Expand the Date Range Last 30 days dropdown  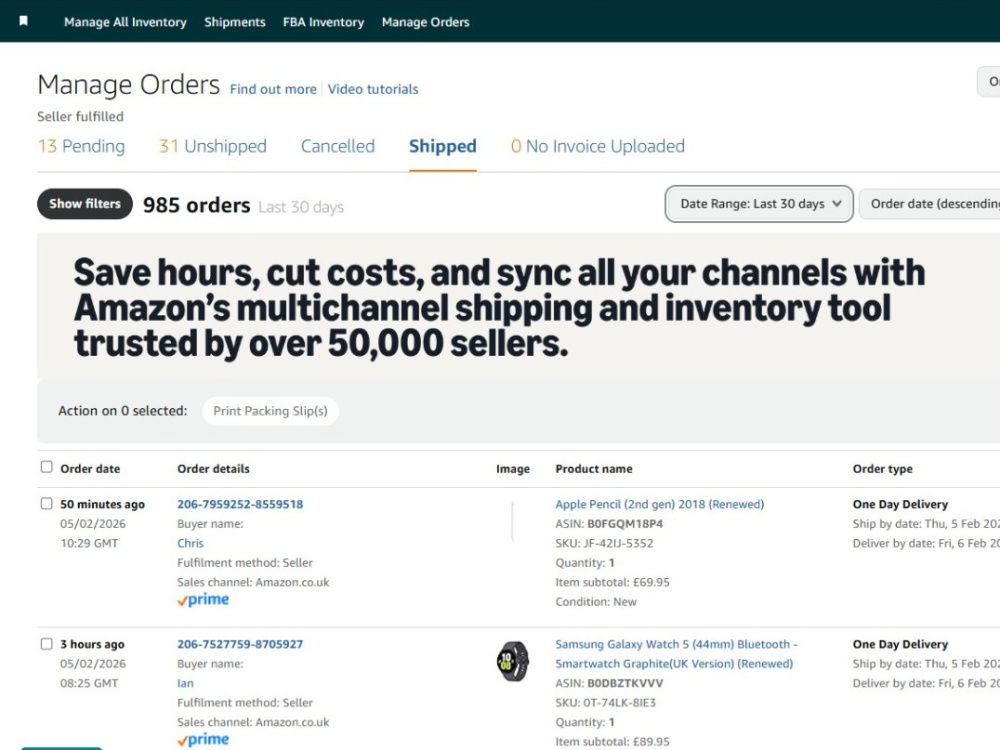click(759, 204)
